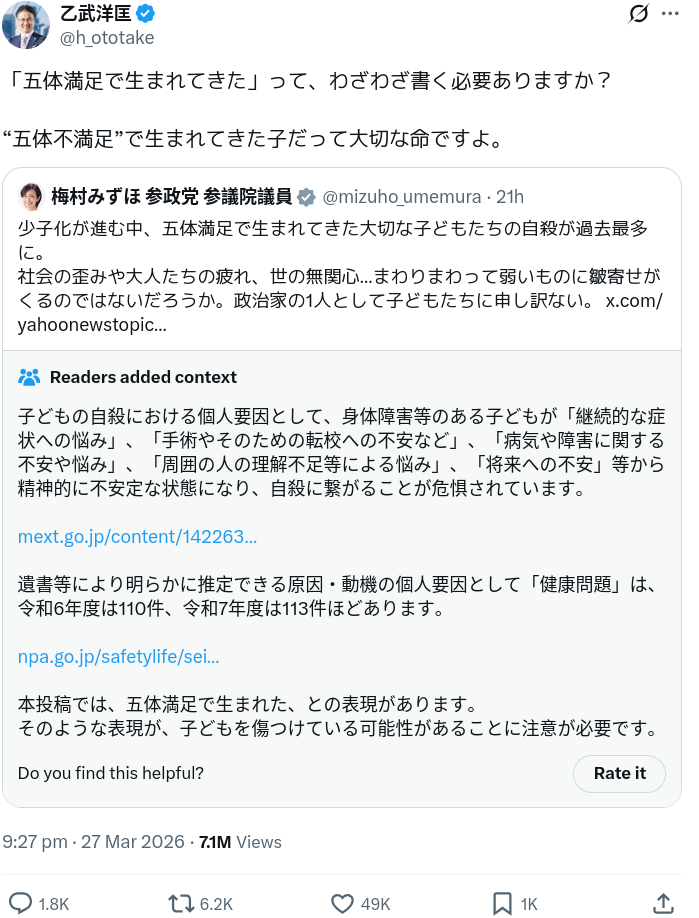Click the reply speech bubble icon
The width and height of the screenshot is (699, 918).
point(21,903)
